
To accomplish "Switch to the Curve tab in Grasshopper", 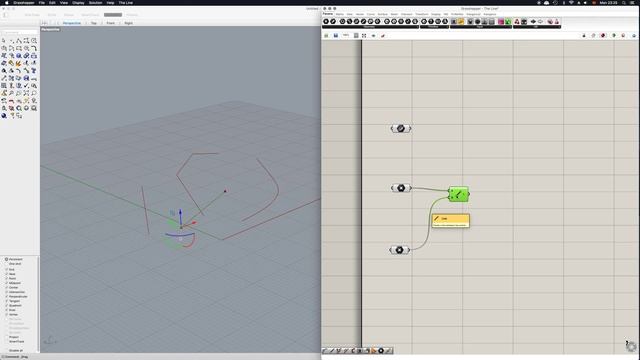I will 371,14.
